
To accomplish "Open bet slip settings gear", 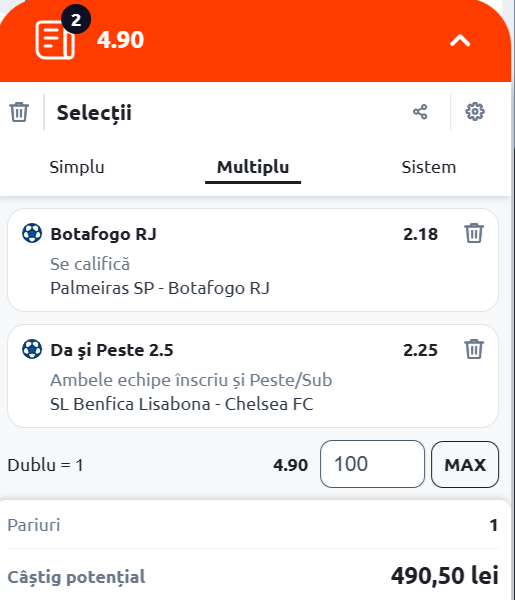I will pos(474,112).
